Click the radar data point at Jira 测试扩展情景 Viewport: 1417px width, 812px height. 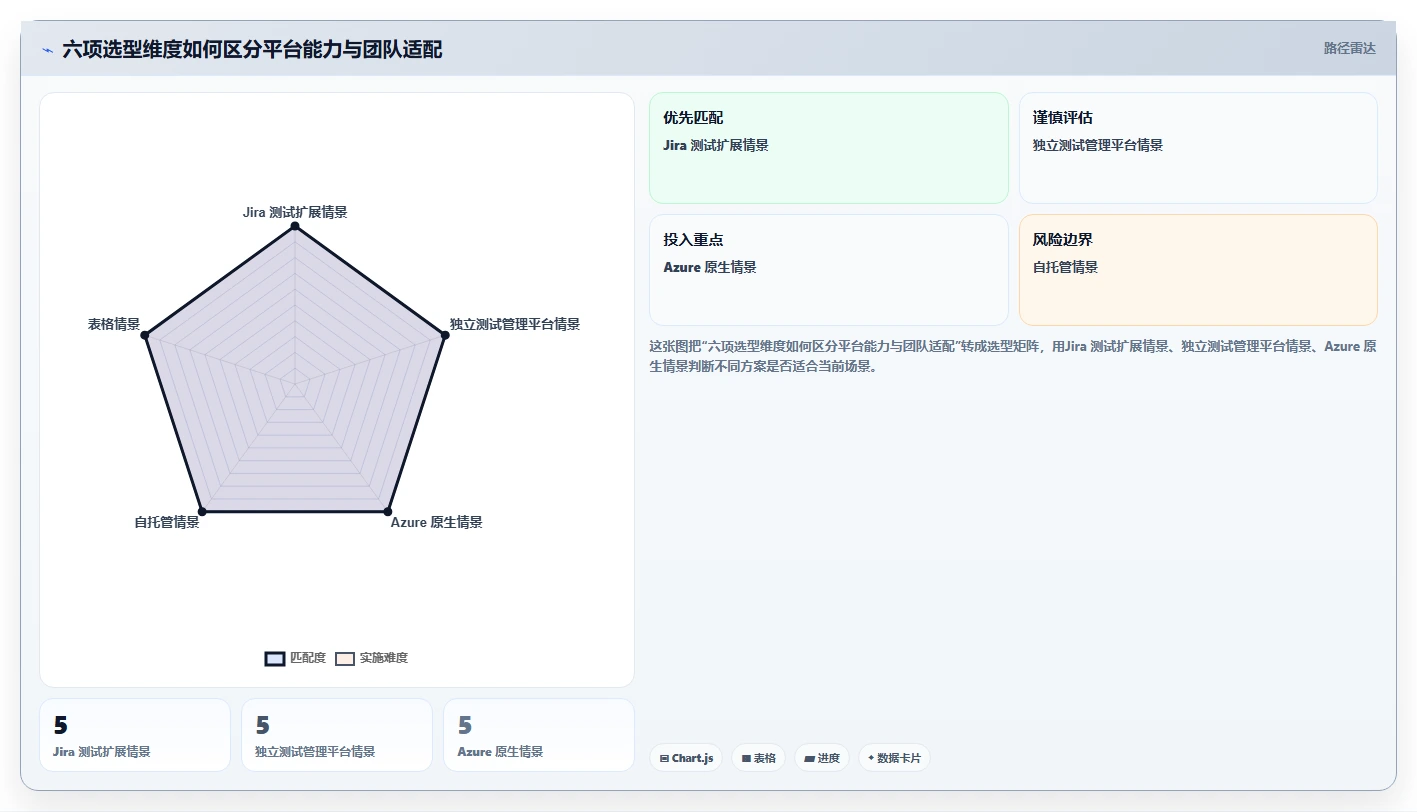295,226
